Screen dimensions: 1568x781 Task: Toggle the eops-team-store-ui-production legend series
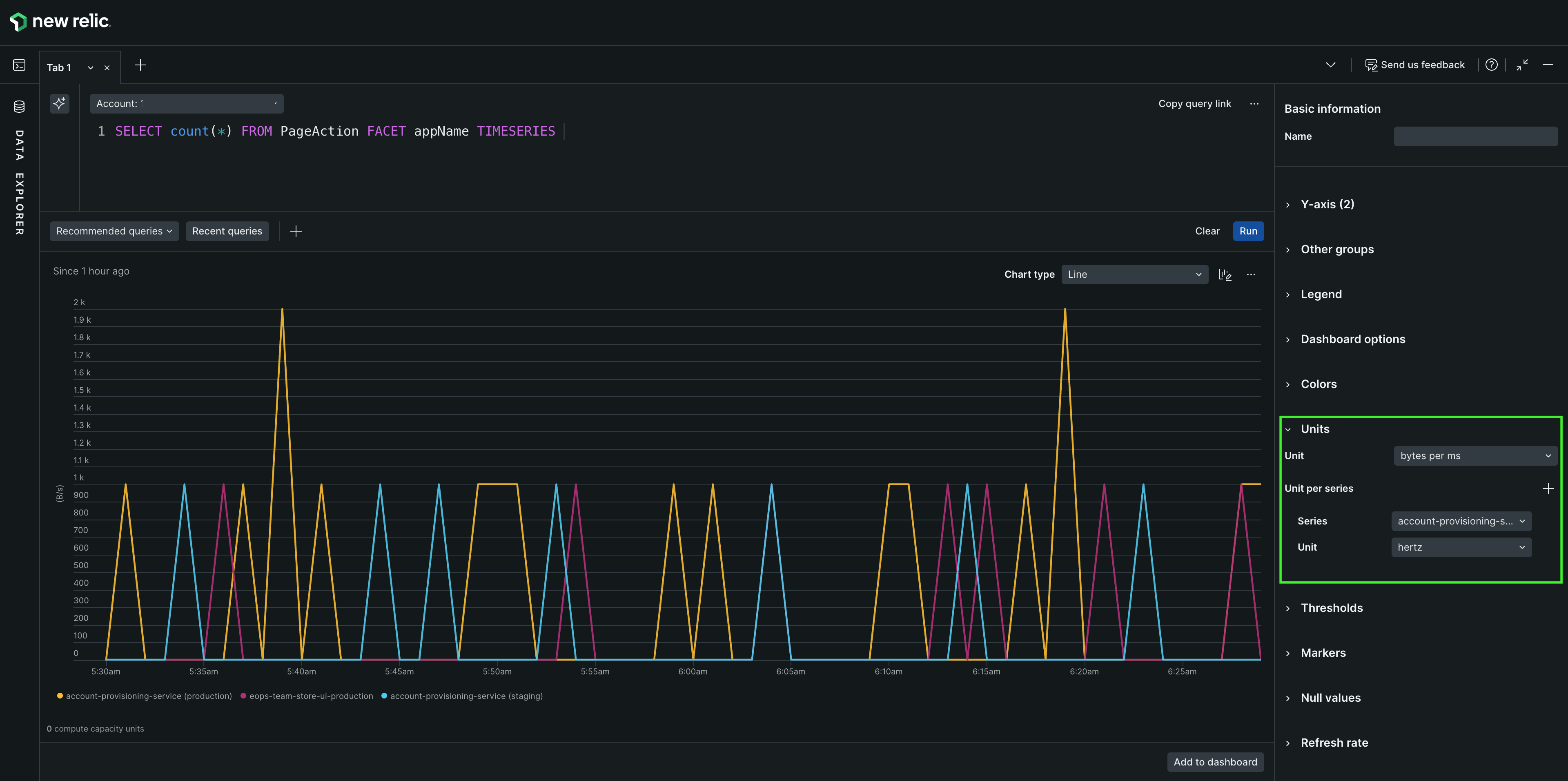pyautogui.click(x=310, y=696)
